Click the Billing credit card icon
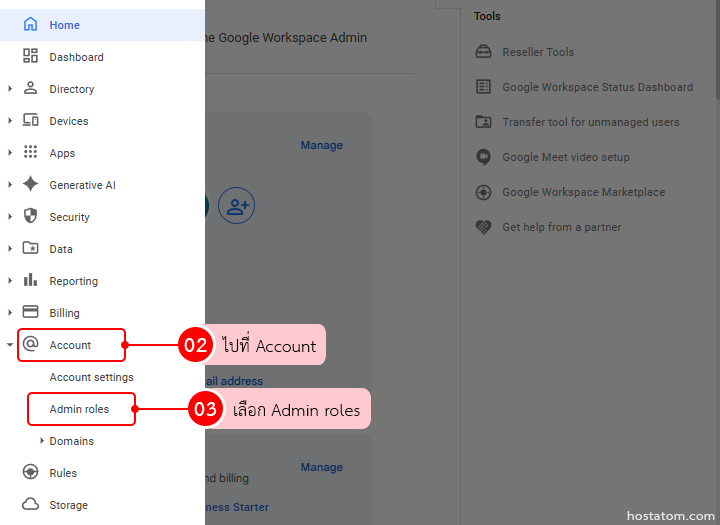The image size is (720, 525). click(x=30, y=312)
